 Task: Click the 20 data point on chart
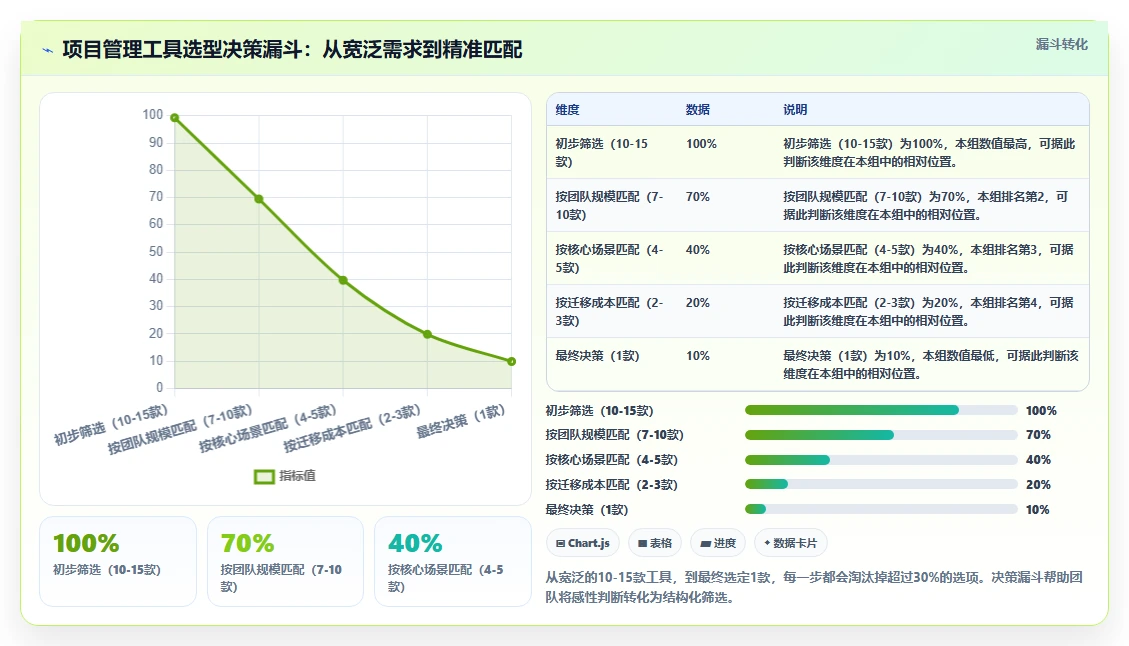pos(427,334)
